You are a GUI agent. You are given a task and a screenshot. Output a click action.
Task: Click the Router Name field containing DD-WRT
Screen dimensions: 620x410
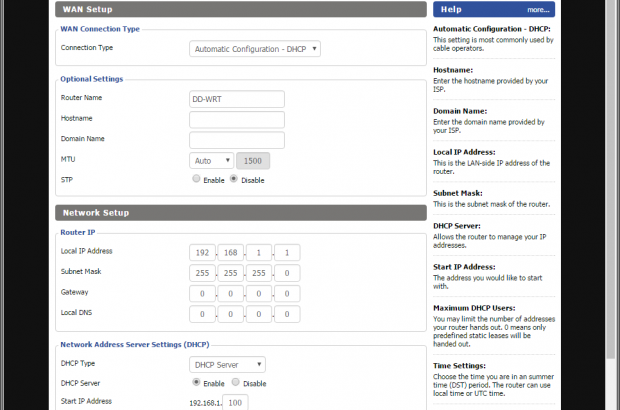237,99
